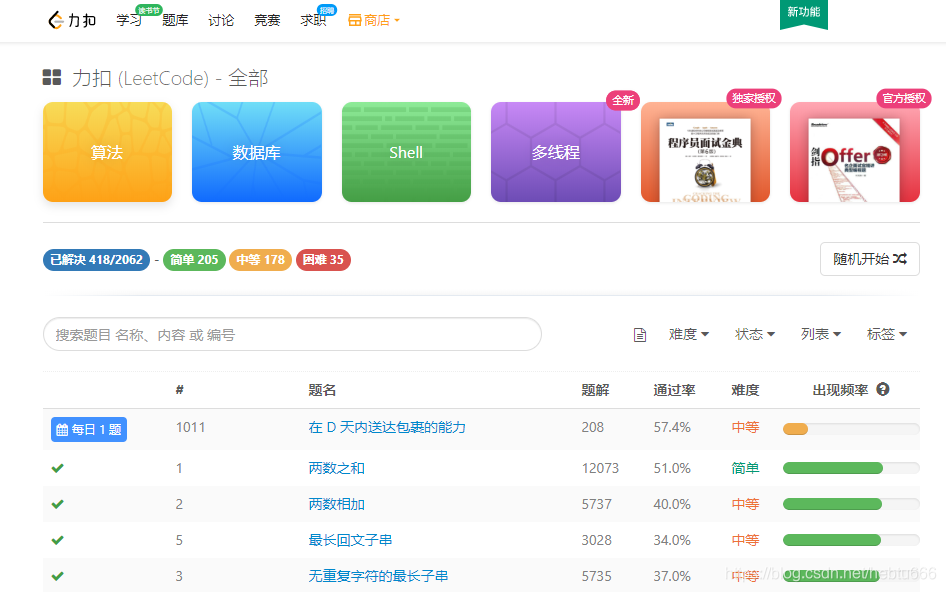
Task: Open the 讨论 section
Action: tap(221, 21)
